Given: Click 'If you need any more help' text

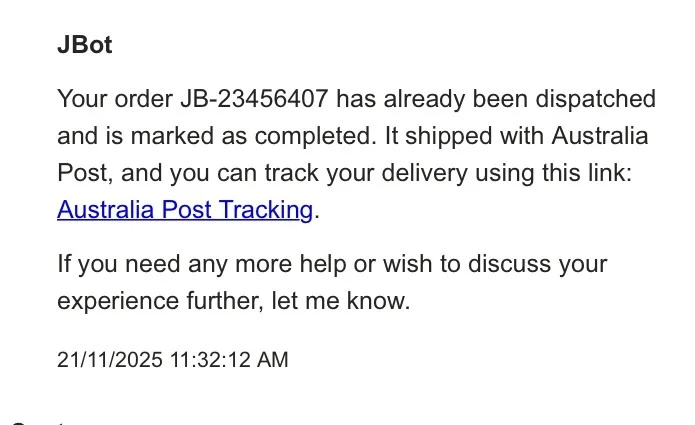Looking at the screenshot, I should [x=192, y=265].
